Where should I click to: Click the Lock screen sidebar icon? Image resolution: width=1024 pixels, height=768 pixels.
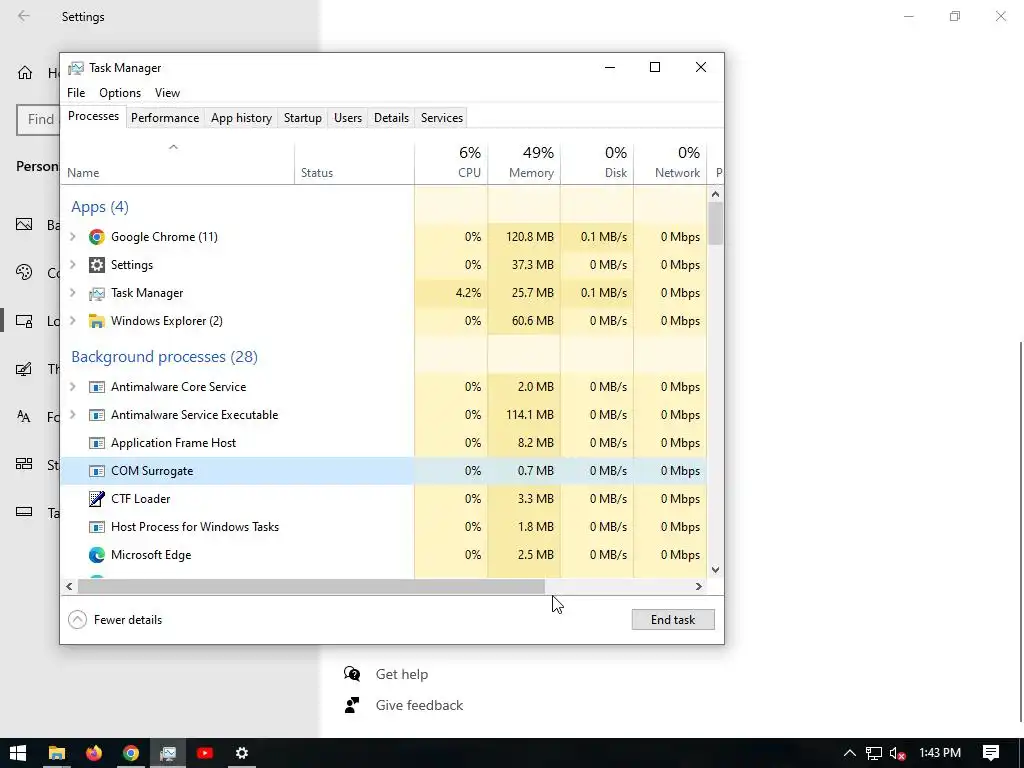(x=24, y=321)
